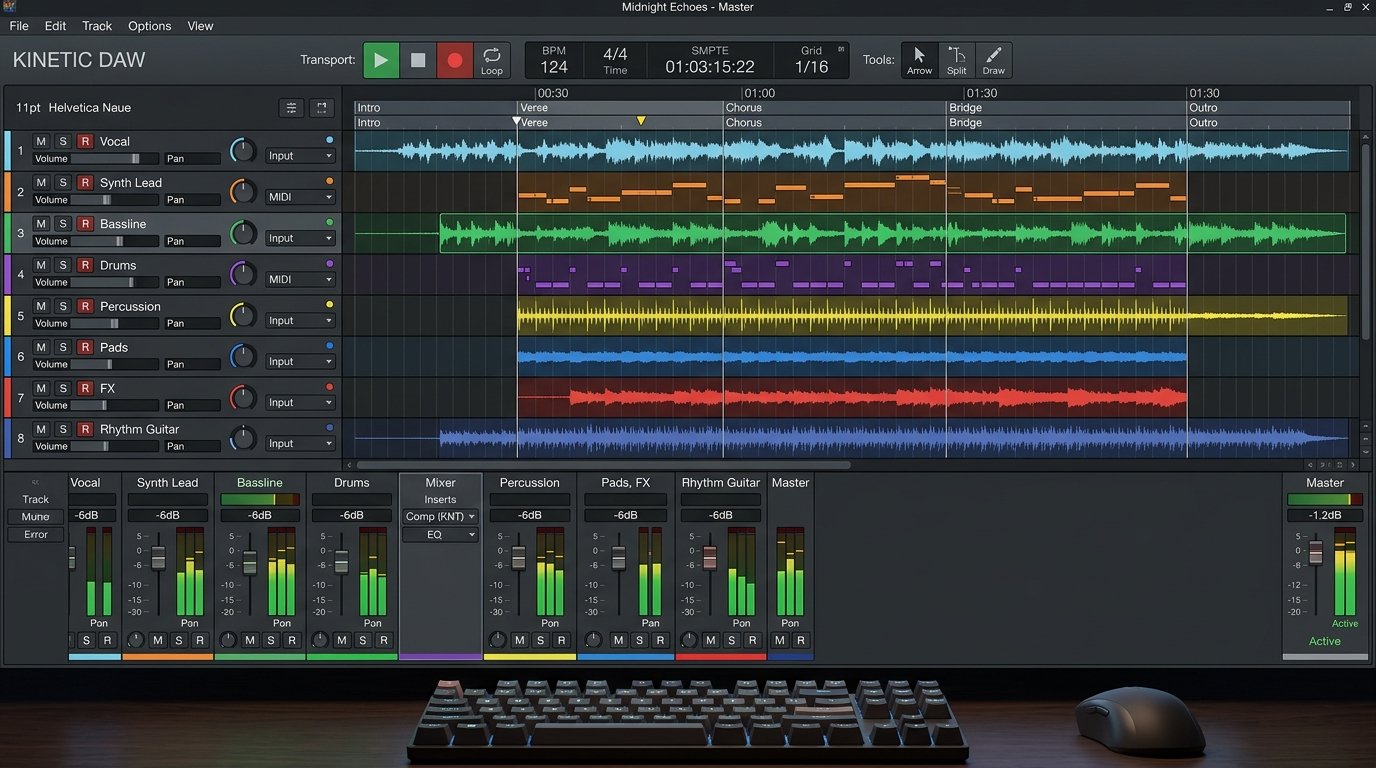Click the 4/4 Time signature display
Image resolution: width=1376 pixels, height=768 pixels.
pyautogui.click(x=615, y=60)
